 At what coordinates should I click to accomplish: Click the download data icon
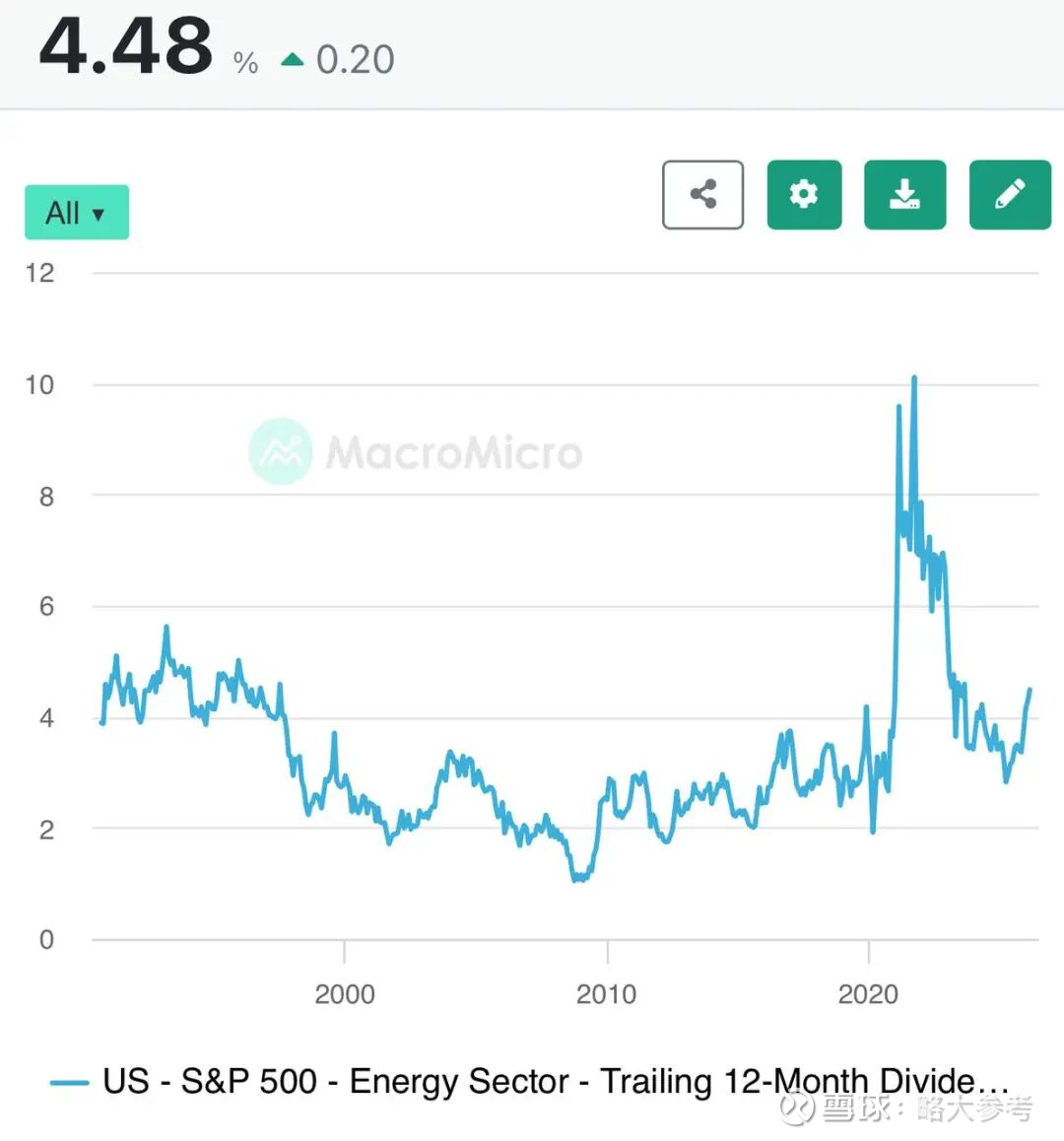pyautogui.click(x=904, y=194)
